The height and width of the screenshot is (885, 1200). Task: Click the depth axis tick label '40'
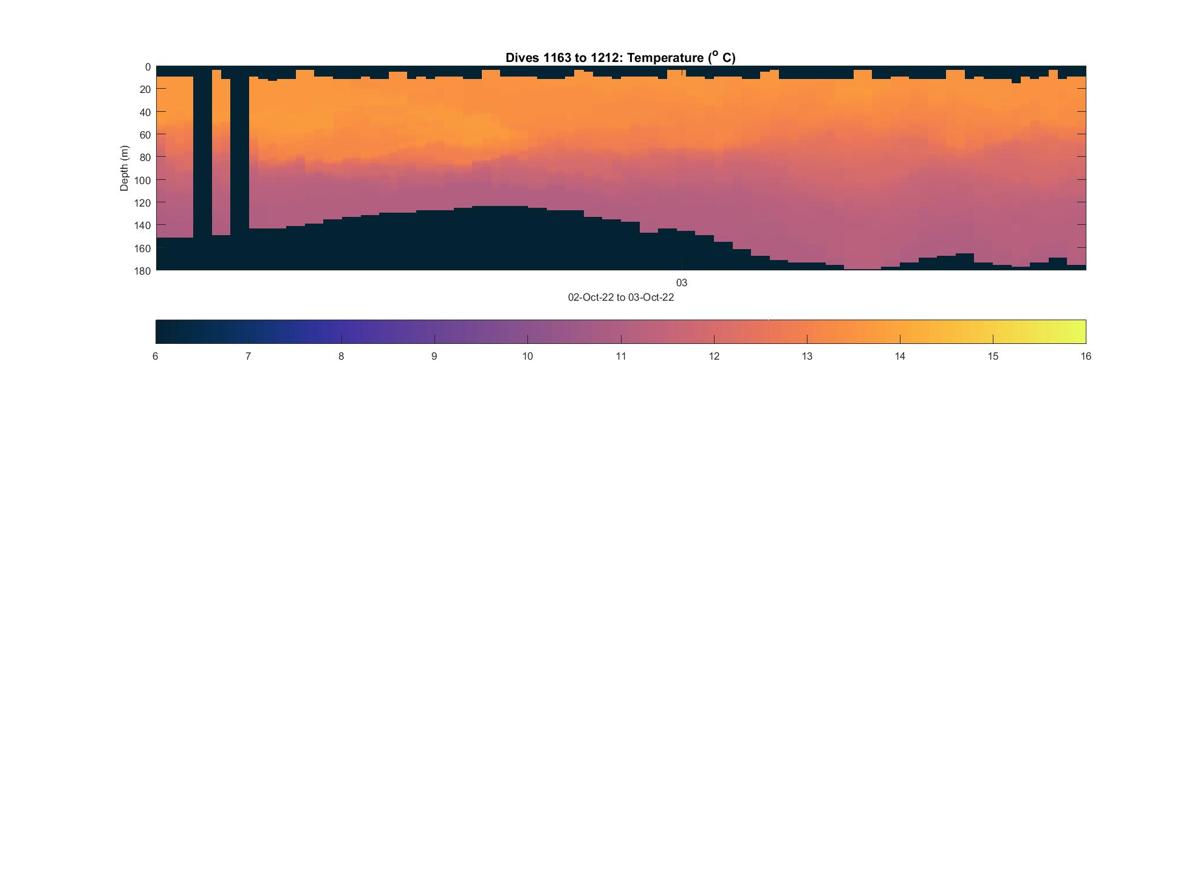coord(145,112)
